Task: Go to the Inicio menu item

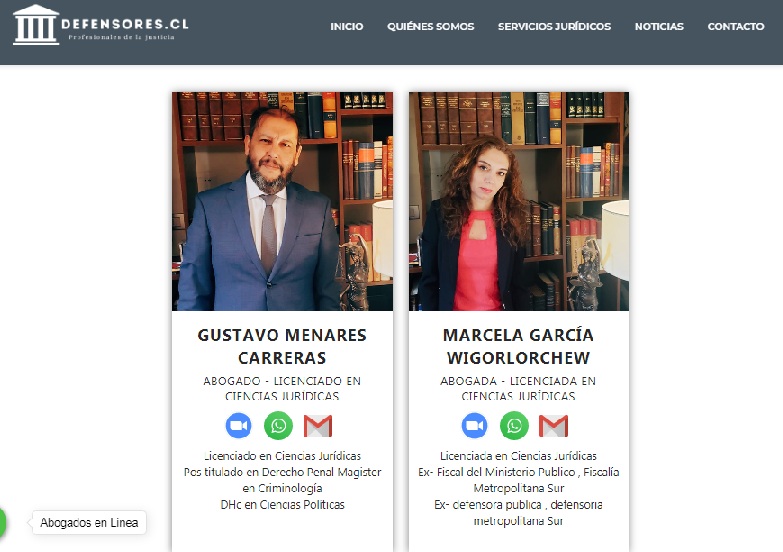Action: click(x=347, y=26)
